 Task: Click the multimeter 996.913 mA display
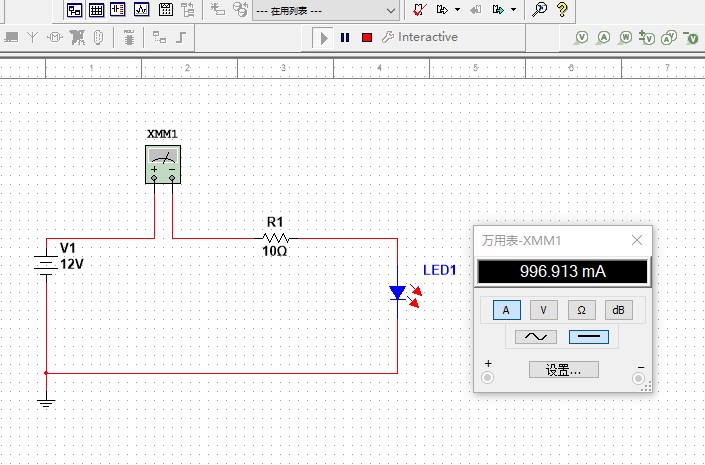[562, 272]
